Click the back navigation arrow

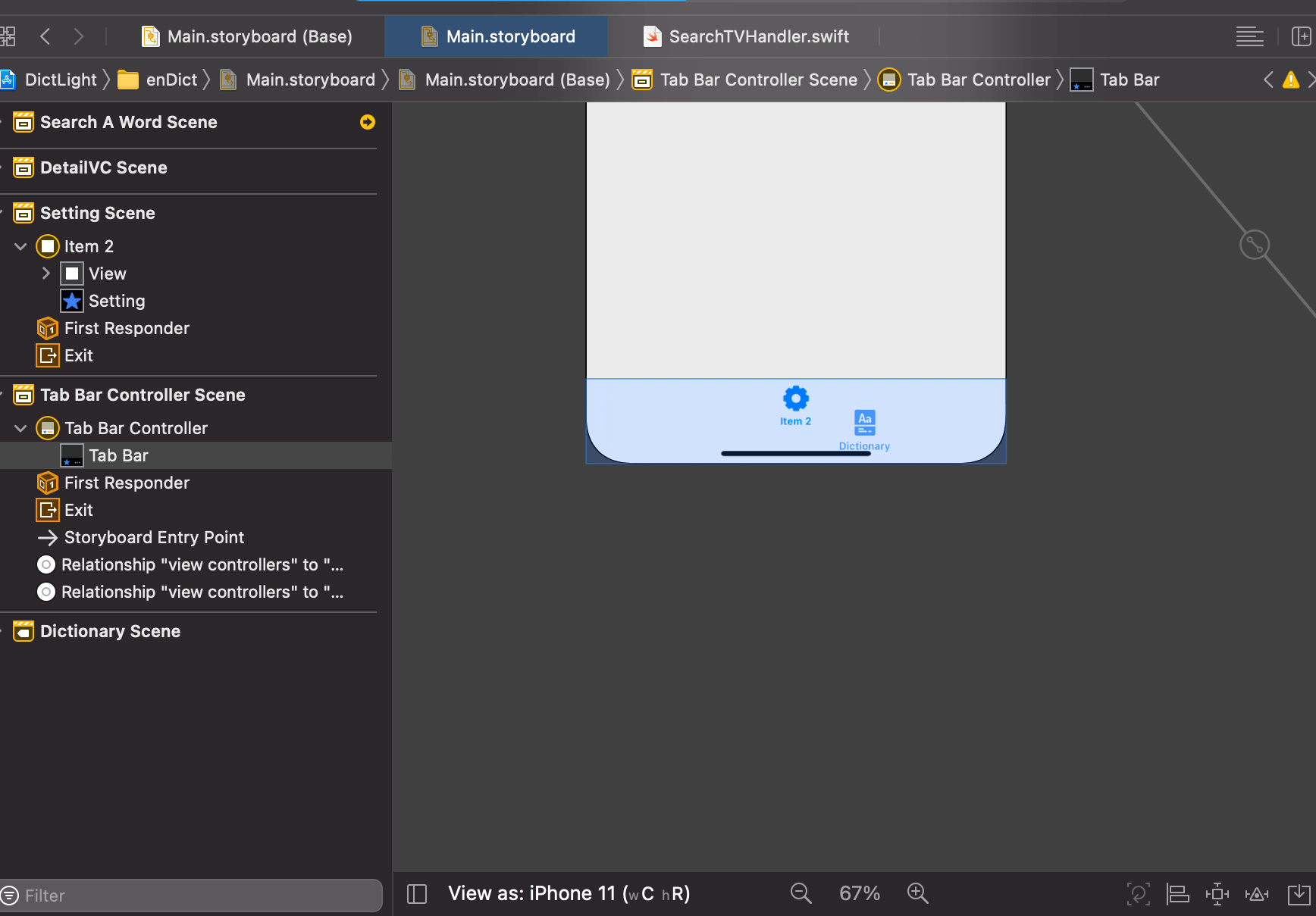click(x=45, y=36)
